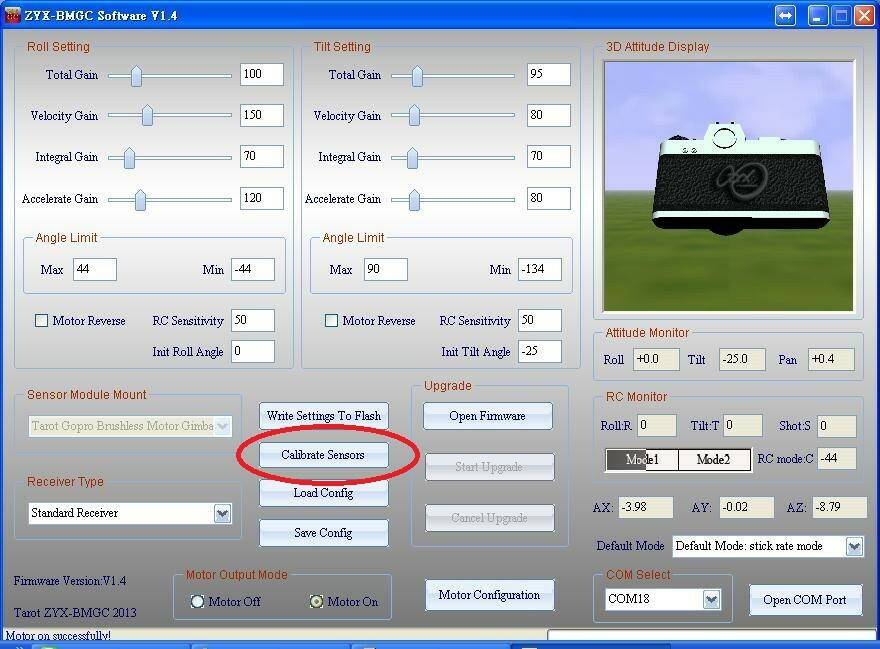Click Tilt RC Sensitivity field

[540, 321]
